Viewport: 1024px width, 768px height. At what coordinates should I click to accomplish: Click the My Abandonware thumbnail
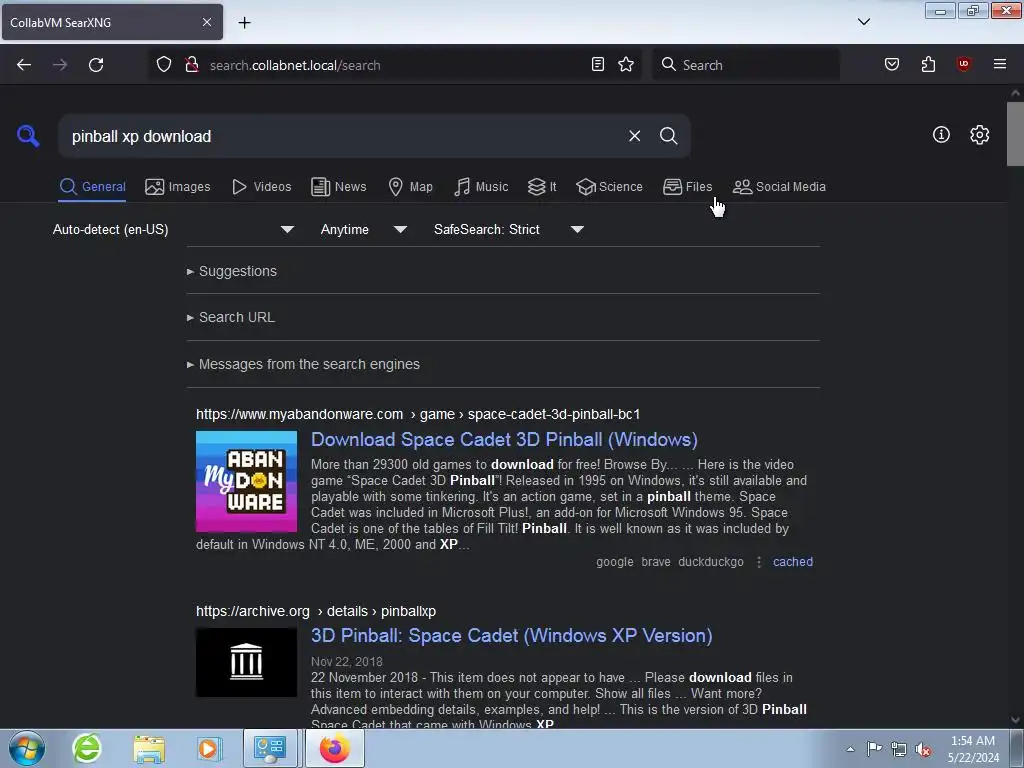click(x=246, y=481)
